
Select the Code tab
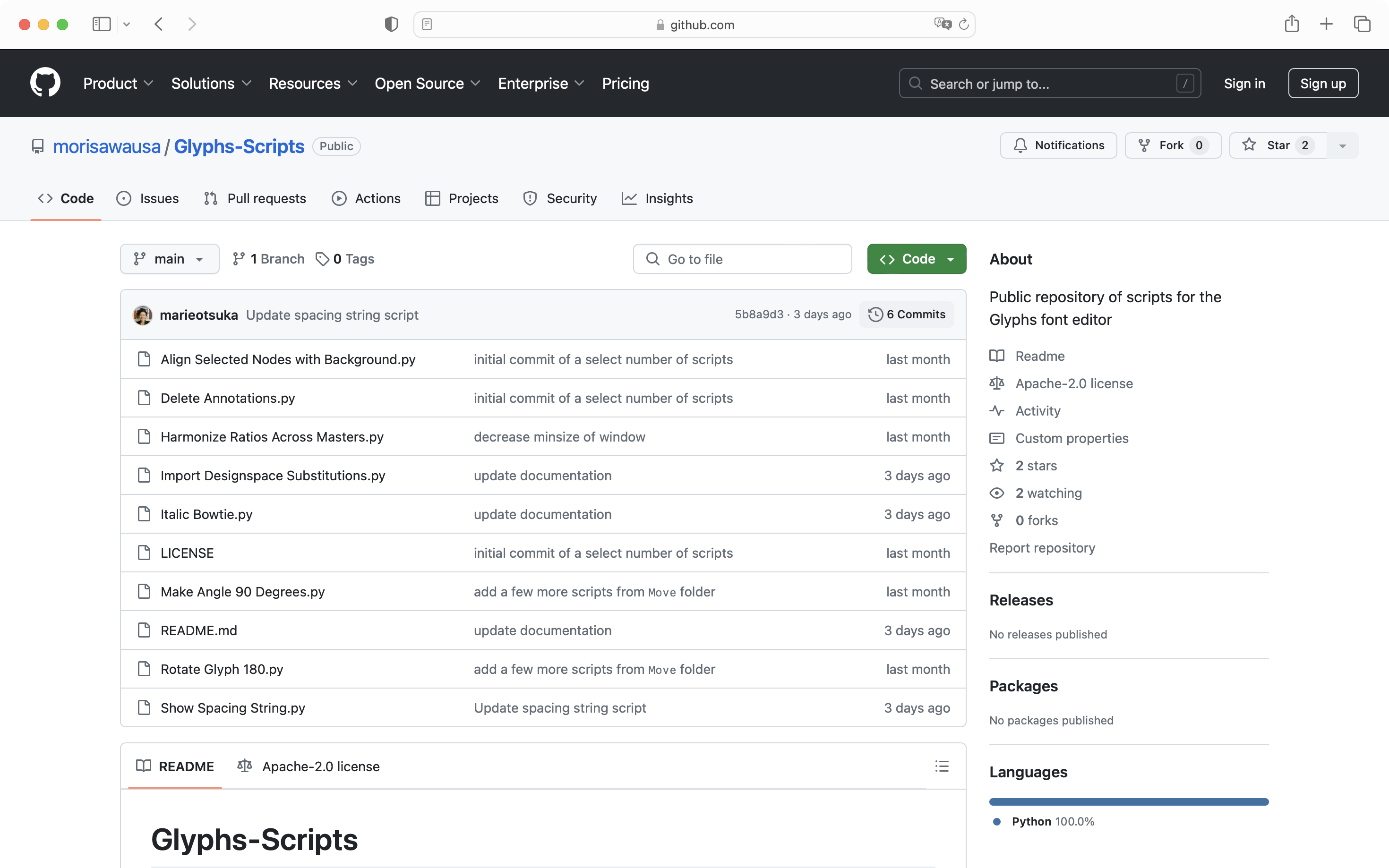pos(66,199)
